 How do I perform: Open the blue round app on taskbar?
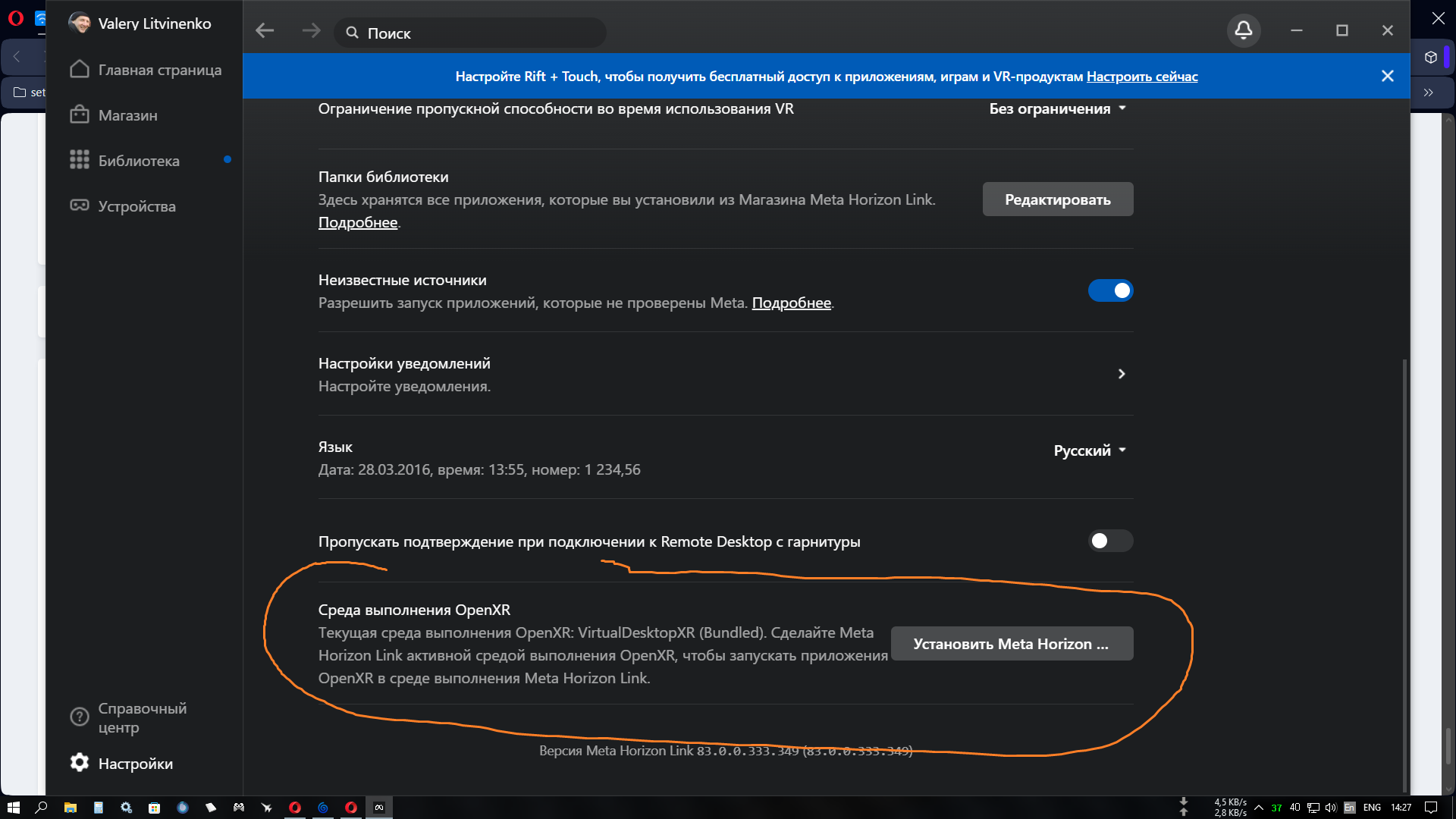click(182, 808)
